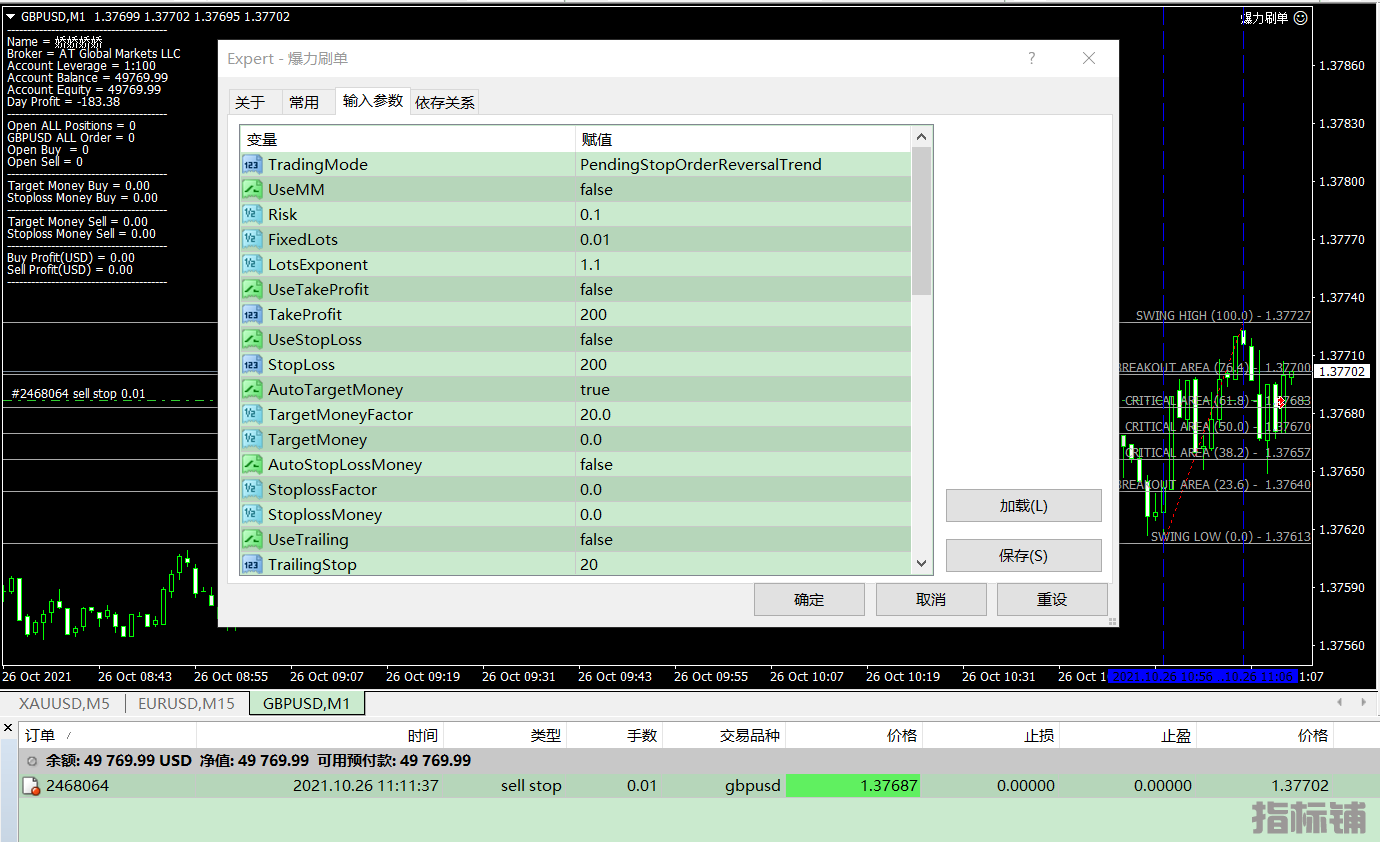The height and width of the screenshot is (842, 1380).
Task: Close the terminal panel with X
Action: coord(8,726)
